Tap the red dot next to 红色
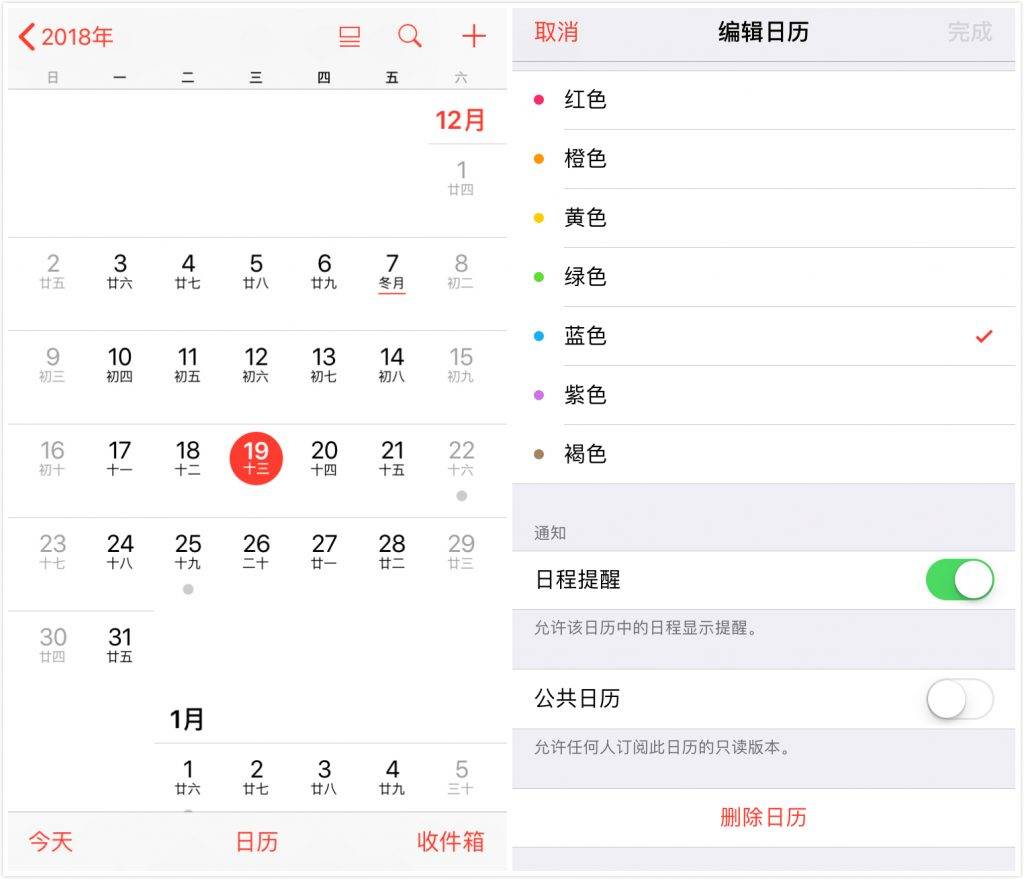The image size is (1024, 879). [x=540, y=99]
